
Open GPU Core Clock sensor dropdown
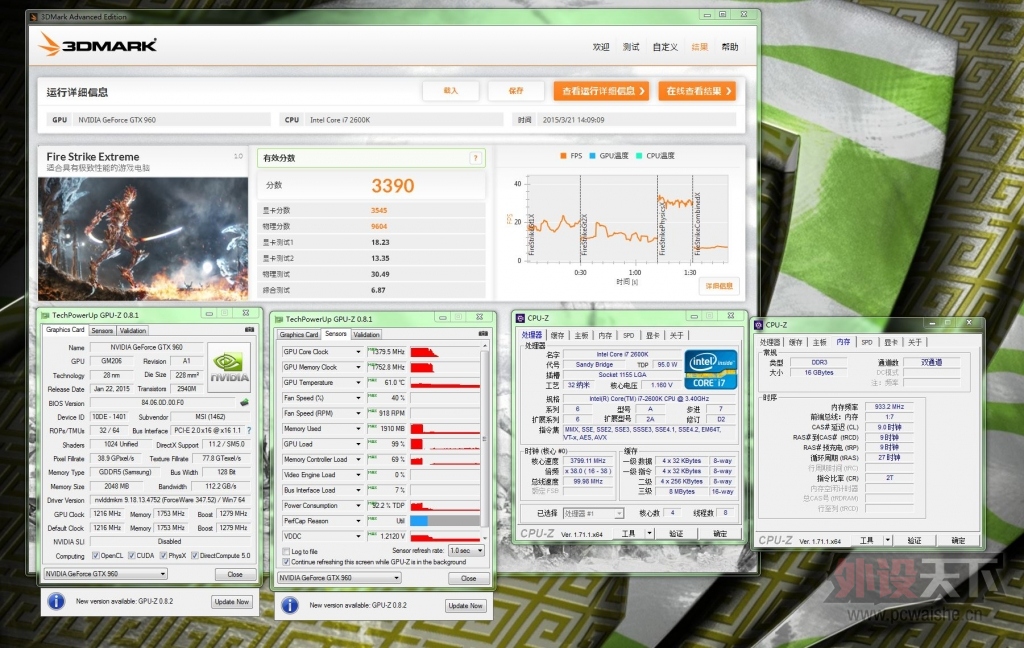click(358, 352)
